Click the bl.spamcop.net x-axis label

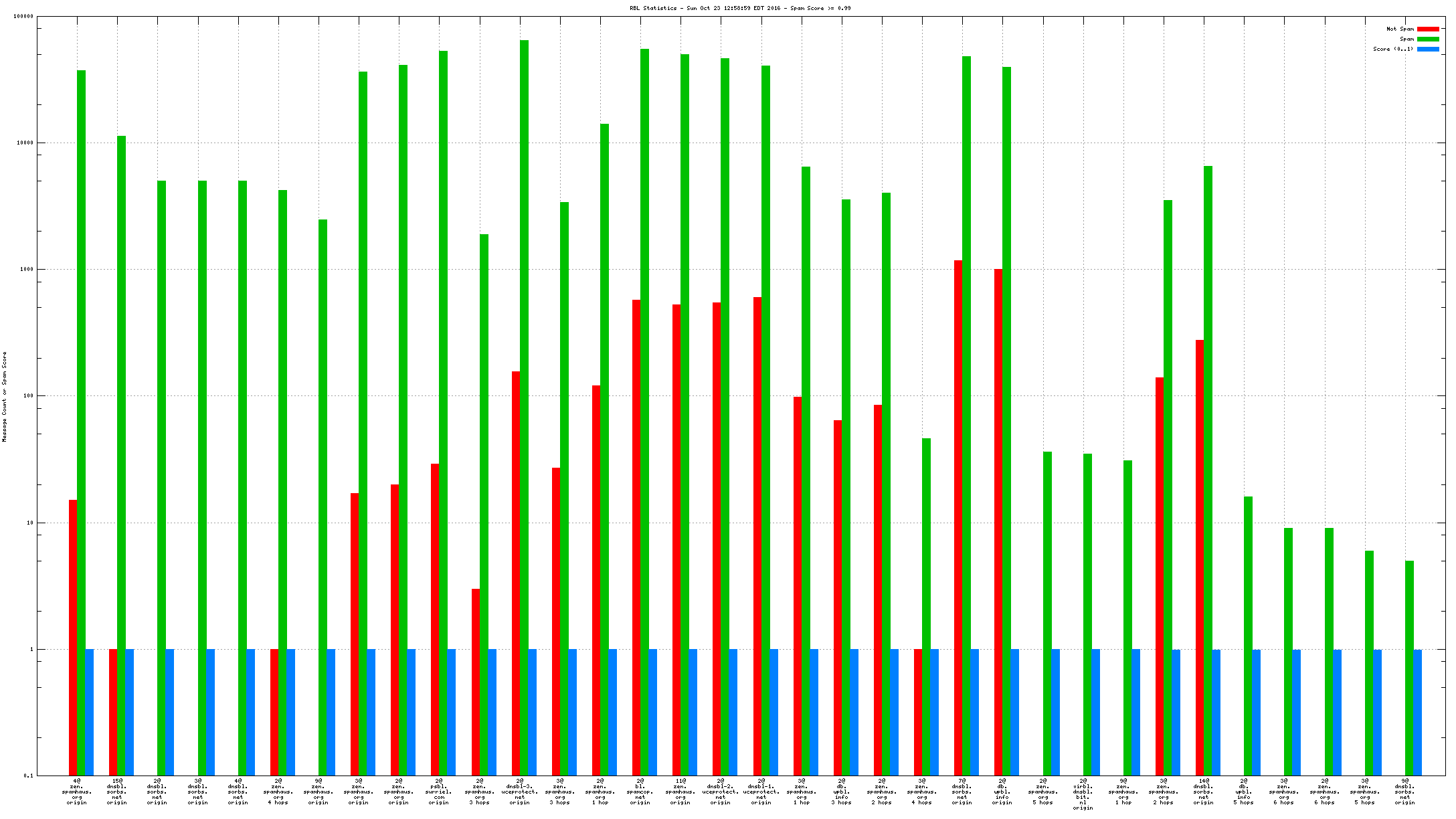click(x=640, y=792)
